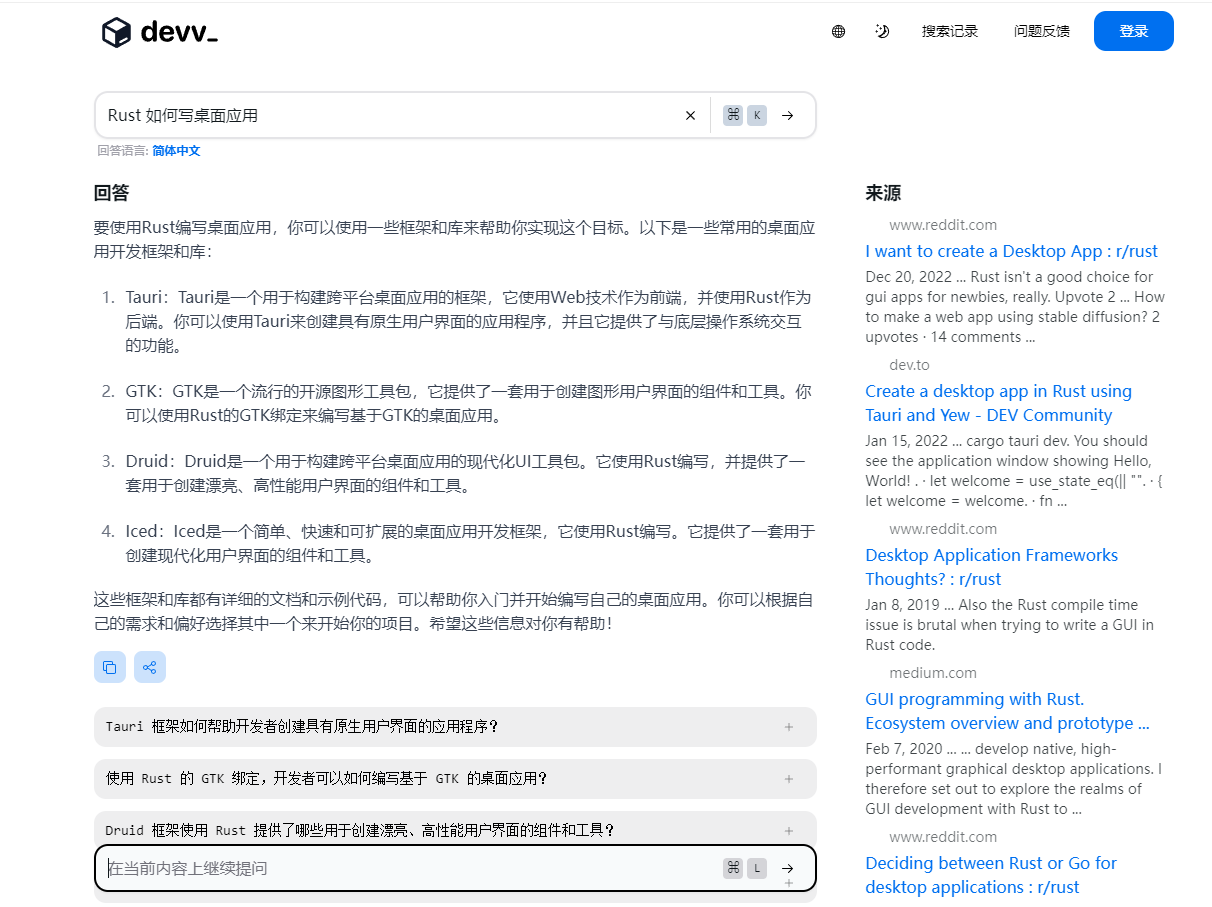Click the ⌘ L shortcut badge
1212x907 pixels.
[x=745, y=868]
